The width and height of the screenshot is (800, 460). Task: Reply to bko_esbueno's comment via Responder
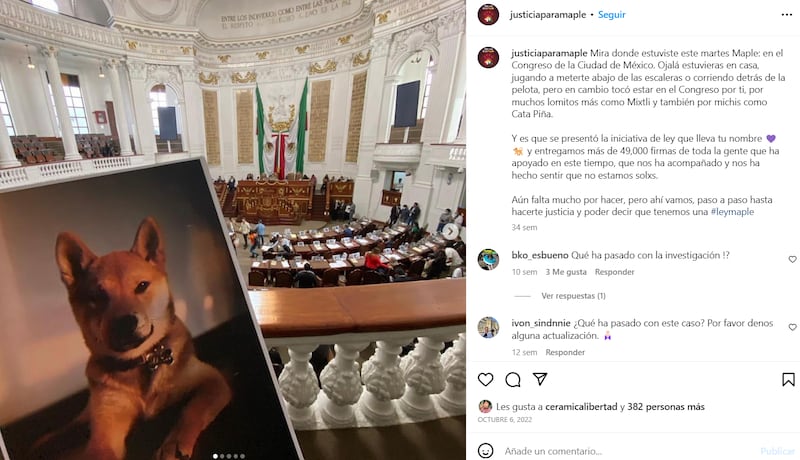click(614, 272)
